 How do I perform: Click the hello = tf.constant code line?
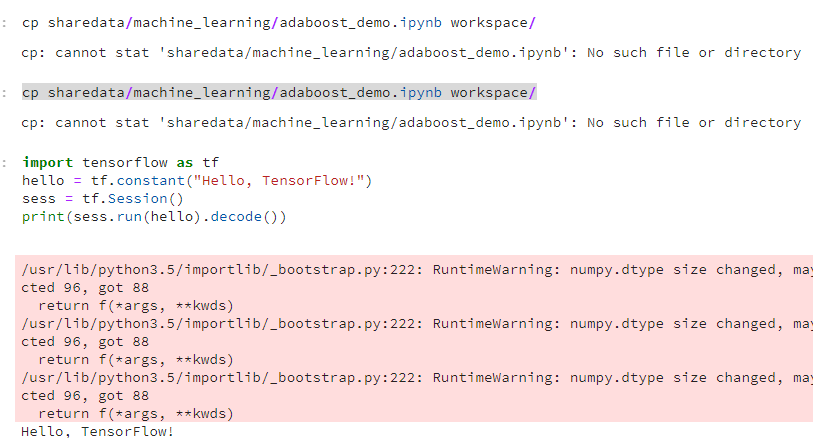point(197,181)
